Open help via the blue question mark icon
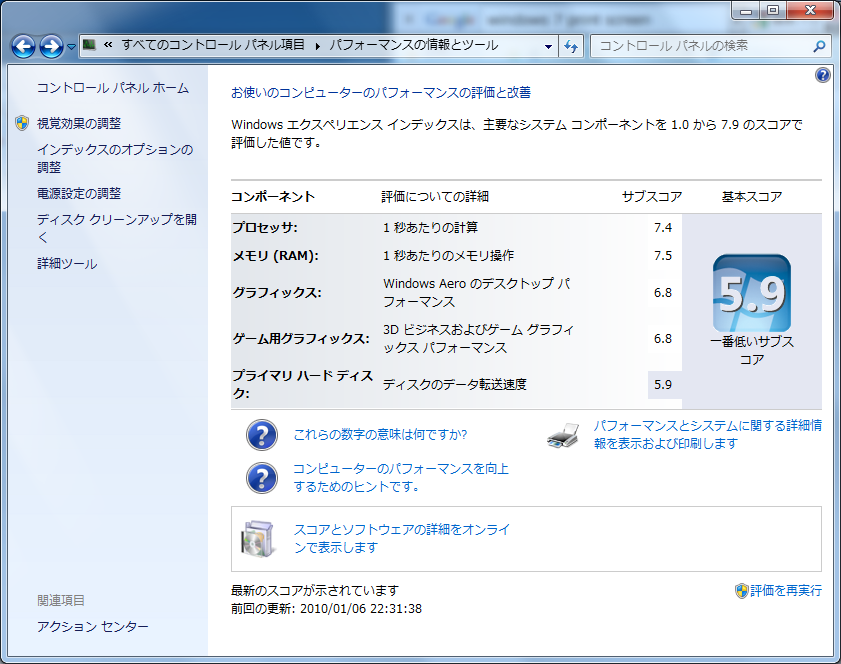The height and width of the screenshot is (664, 841). [823, 75]
